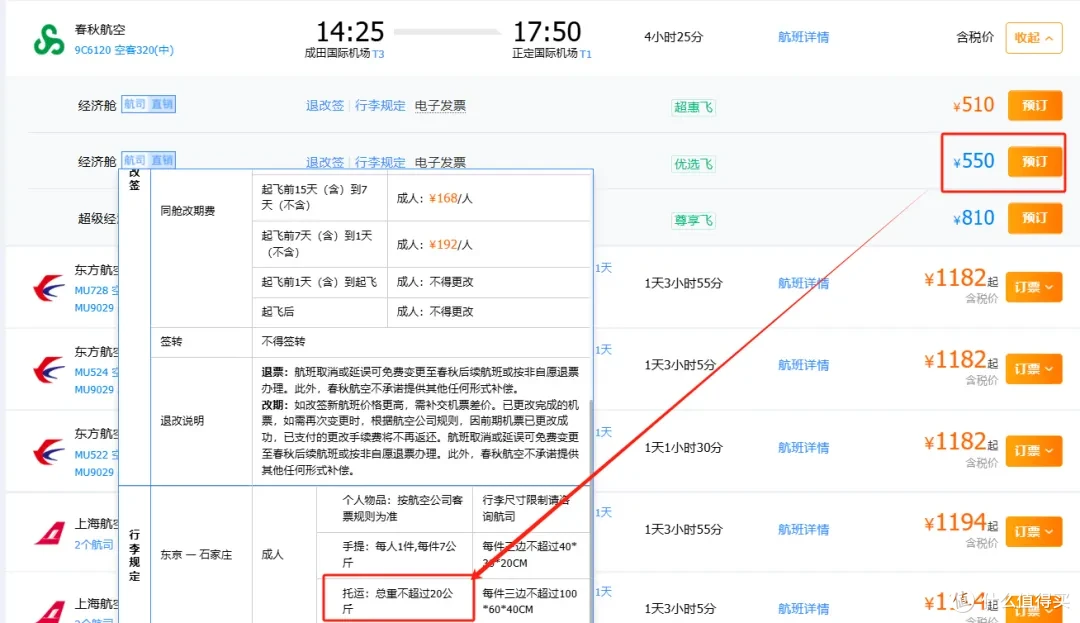1080x623 pixels.
Task: Open 航班详情 for the ¥1194 flight
Action: pos(803,529)
